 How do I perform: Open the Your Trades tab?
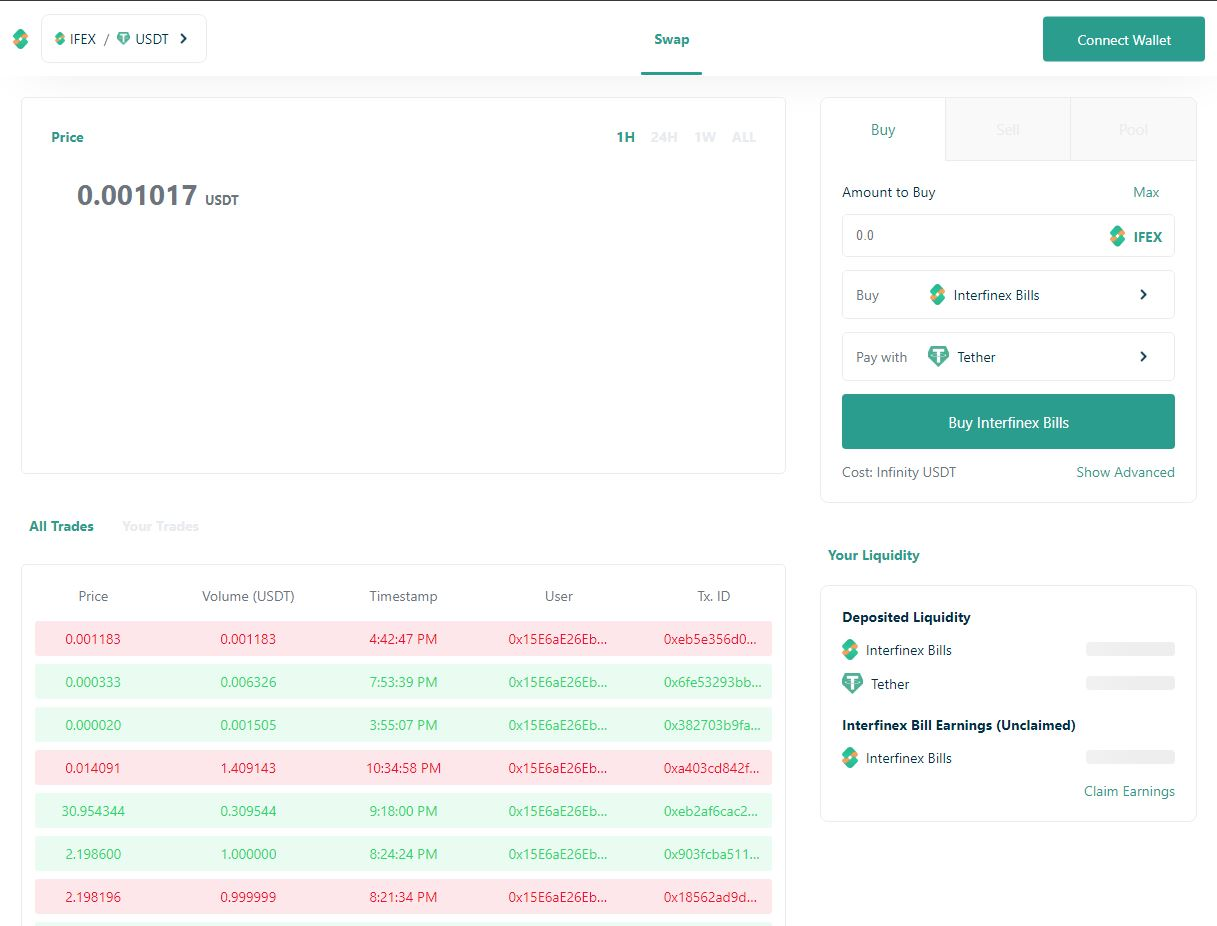click(160, 526)
